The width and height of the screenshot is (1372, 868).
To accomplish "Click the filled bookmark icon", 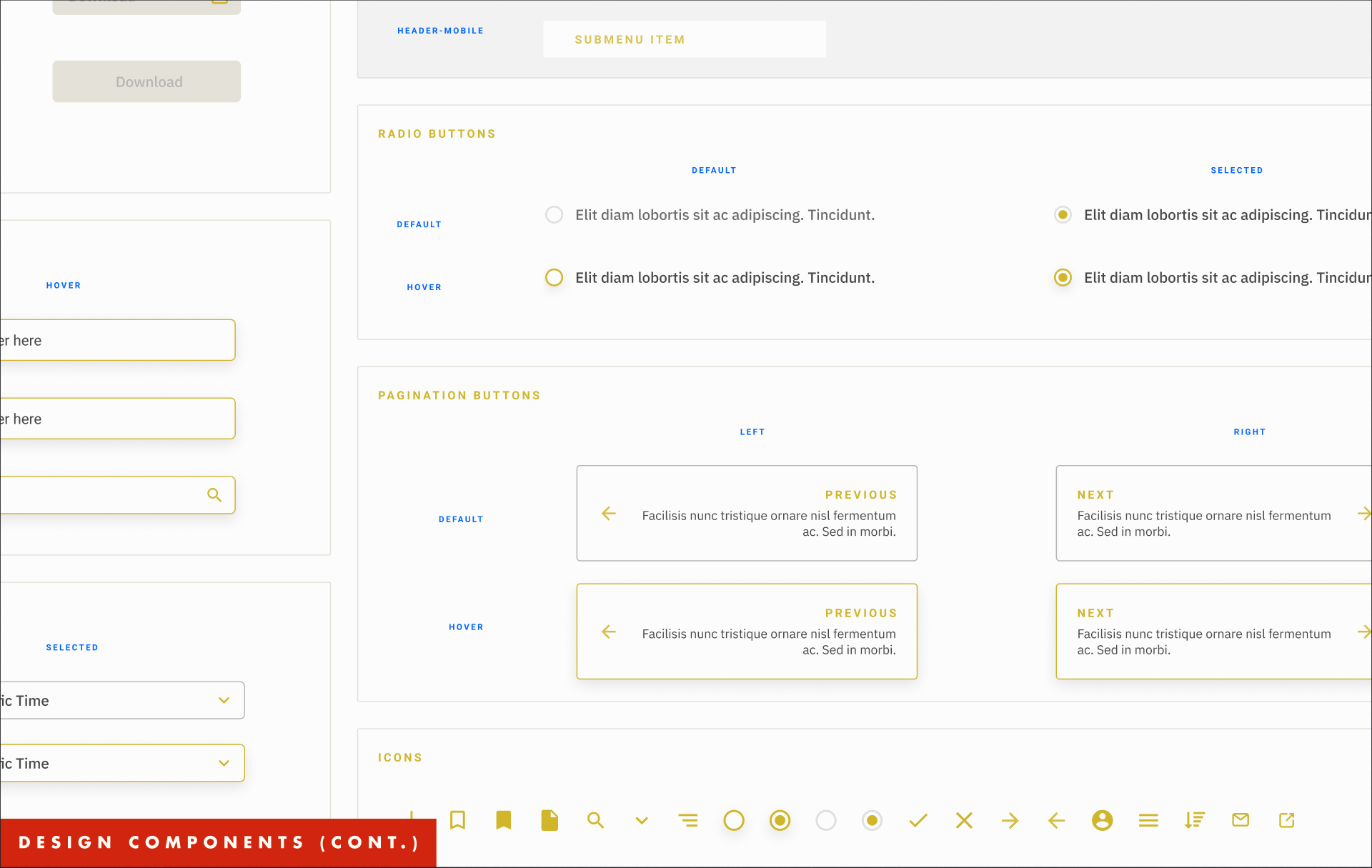I will tap(504, 820).
